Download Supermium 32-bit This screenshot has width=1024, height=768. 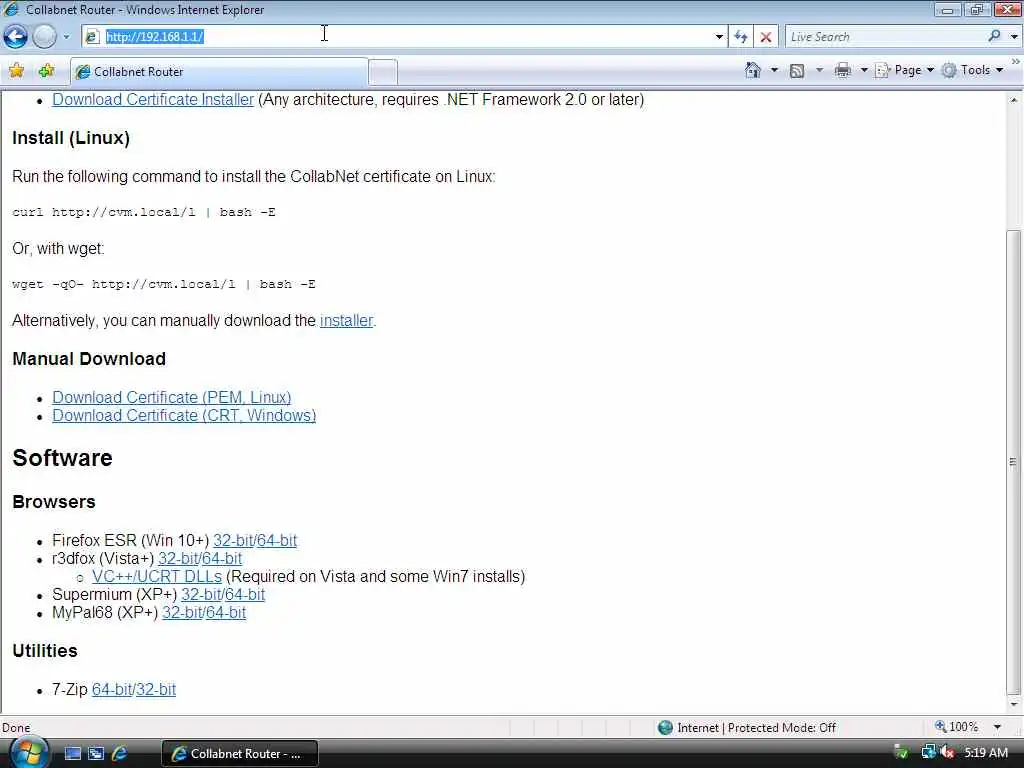coord(200,595)
